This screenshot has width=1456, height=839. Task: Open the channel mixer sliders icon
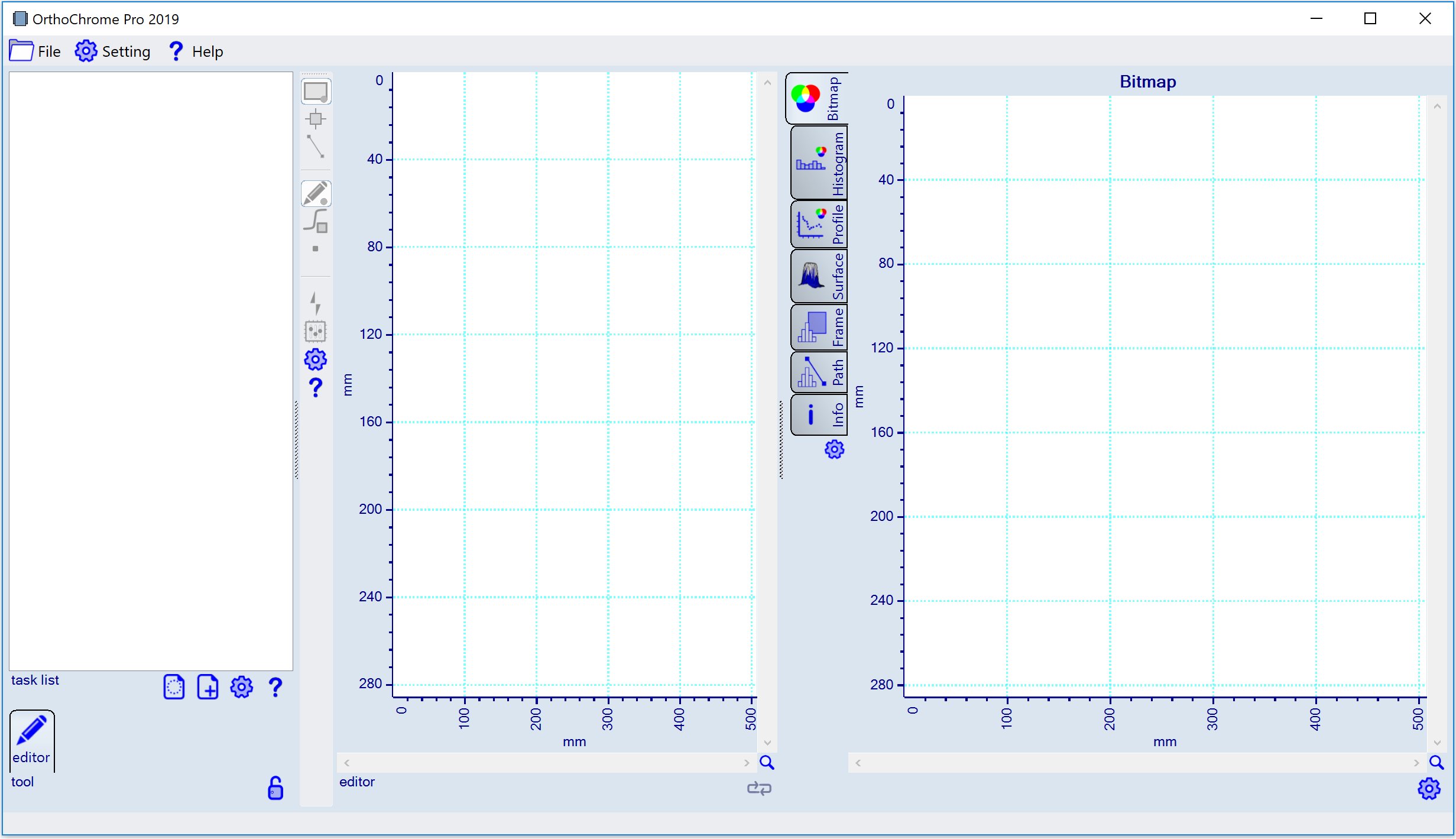[315, 332]
